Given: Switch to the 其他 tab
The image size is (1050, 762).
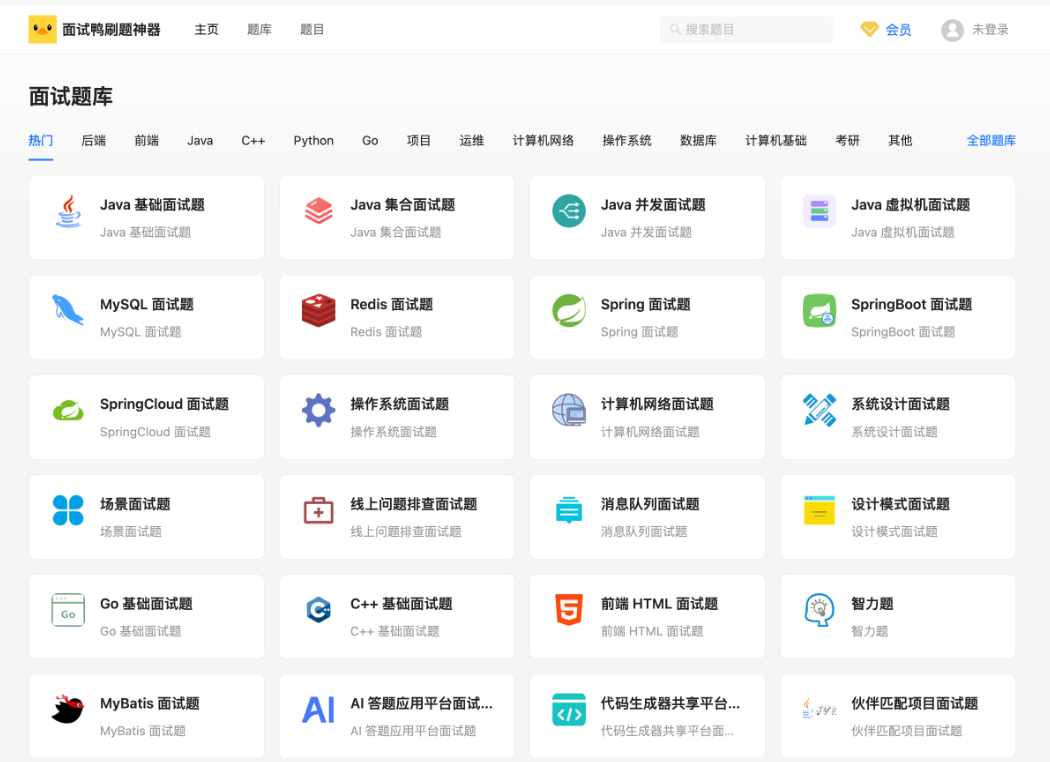Looking at the screenshot, I should pyautogui.click(x=900, y=141).
